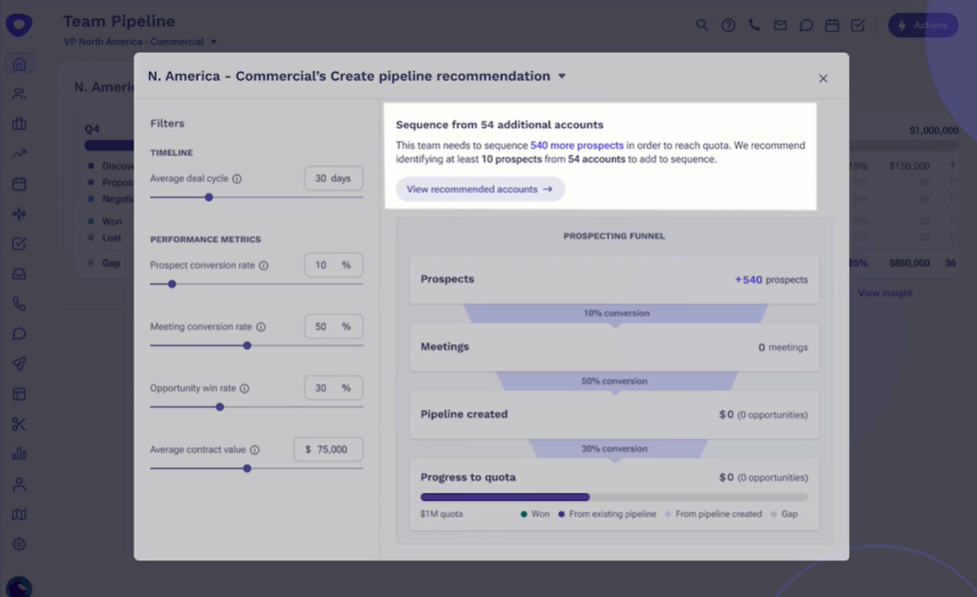Open the bar chart reports icon
This screenshot has width=977, height=597.
(x=19, y=454)
